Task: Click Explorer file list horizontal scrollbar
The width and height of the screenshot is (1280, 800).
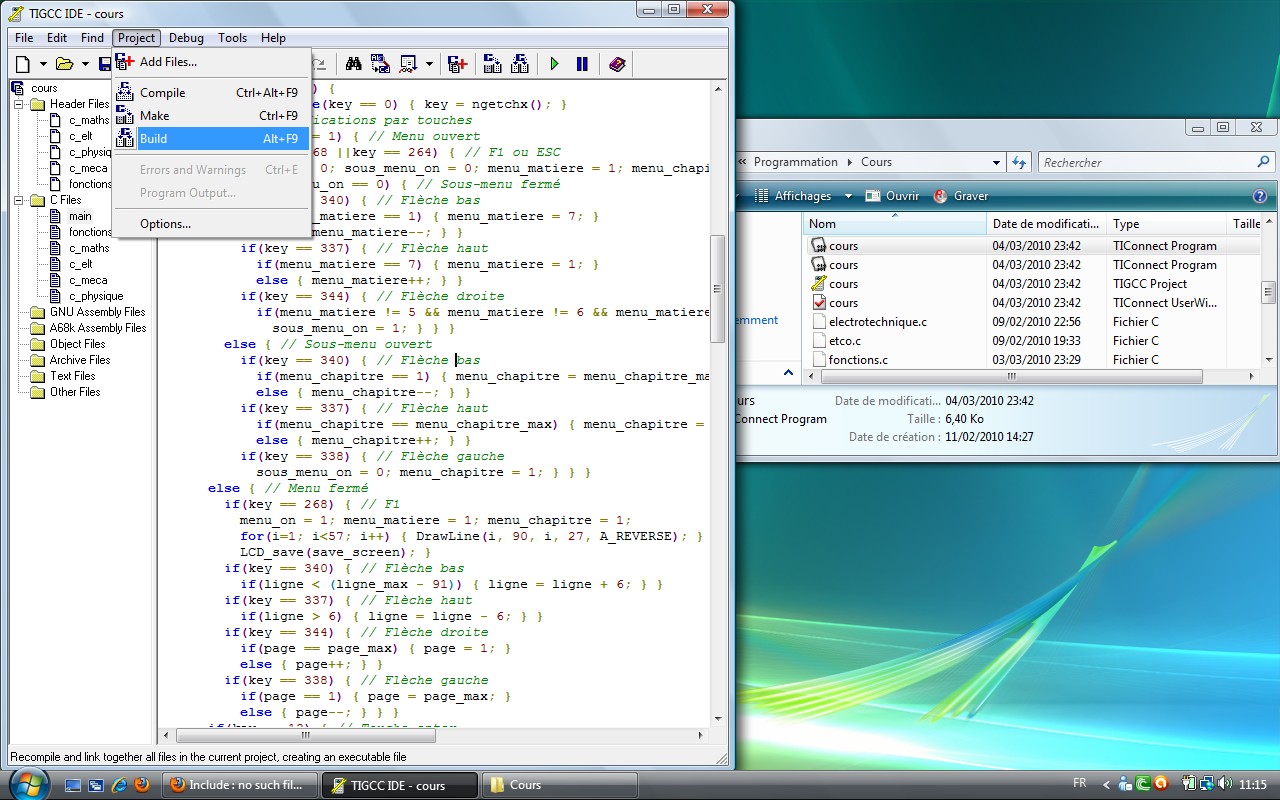Action: coord(1011,377)
